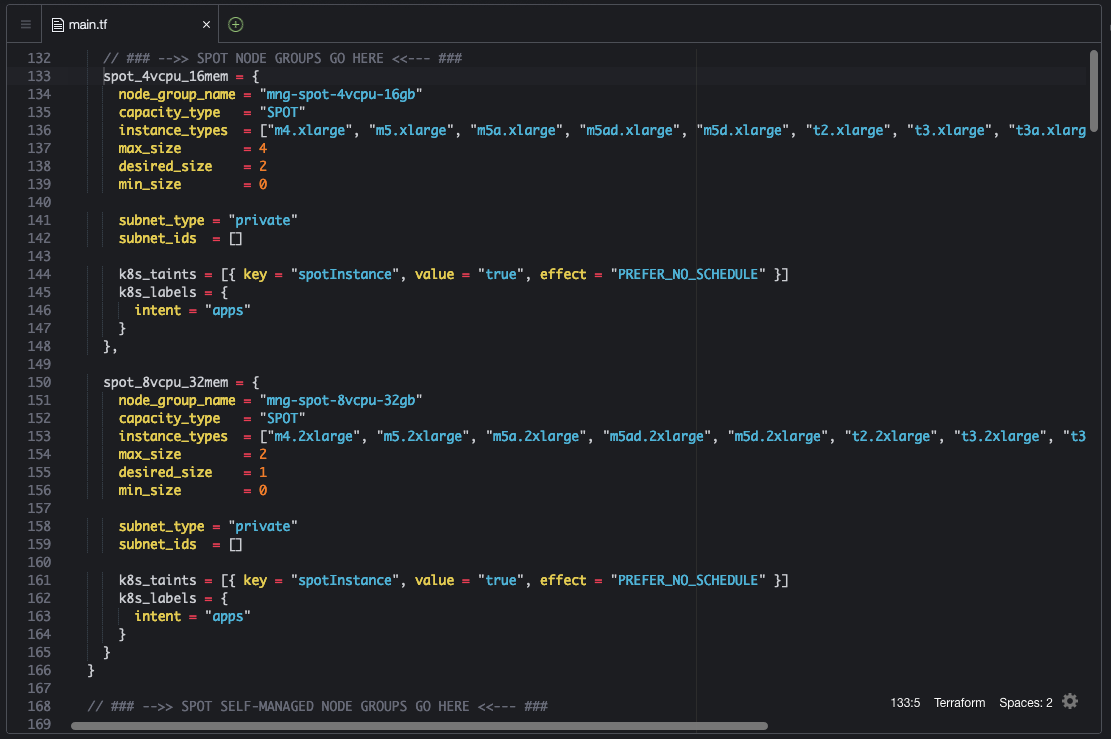Click desired_size value 2 on line 138

[x=263, y=166]
